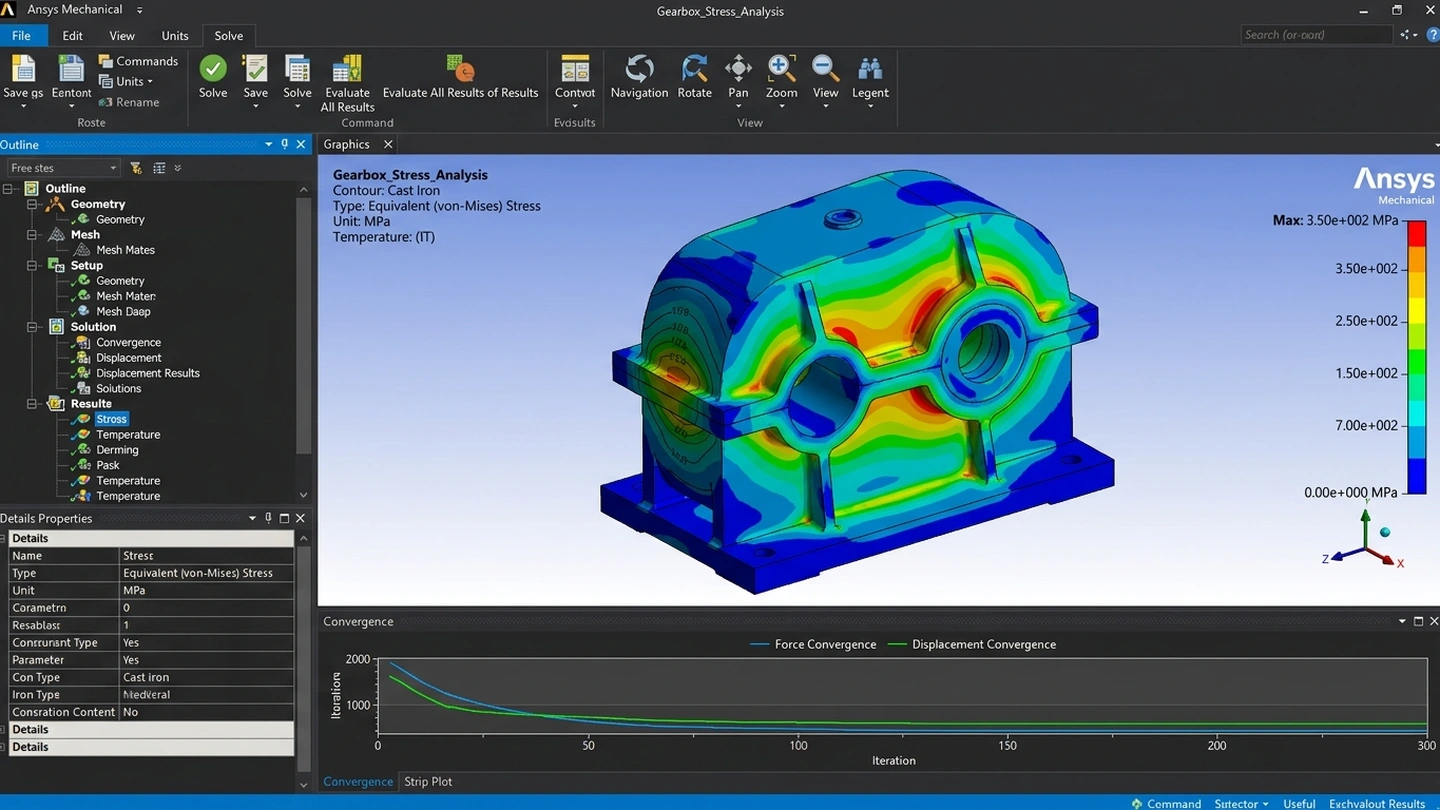Collapse the Geometry group in the tree

coord(32,204)
